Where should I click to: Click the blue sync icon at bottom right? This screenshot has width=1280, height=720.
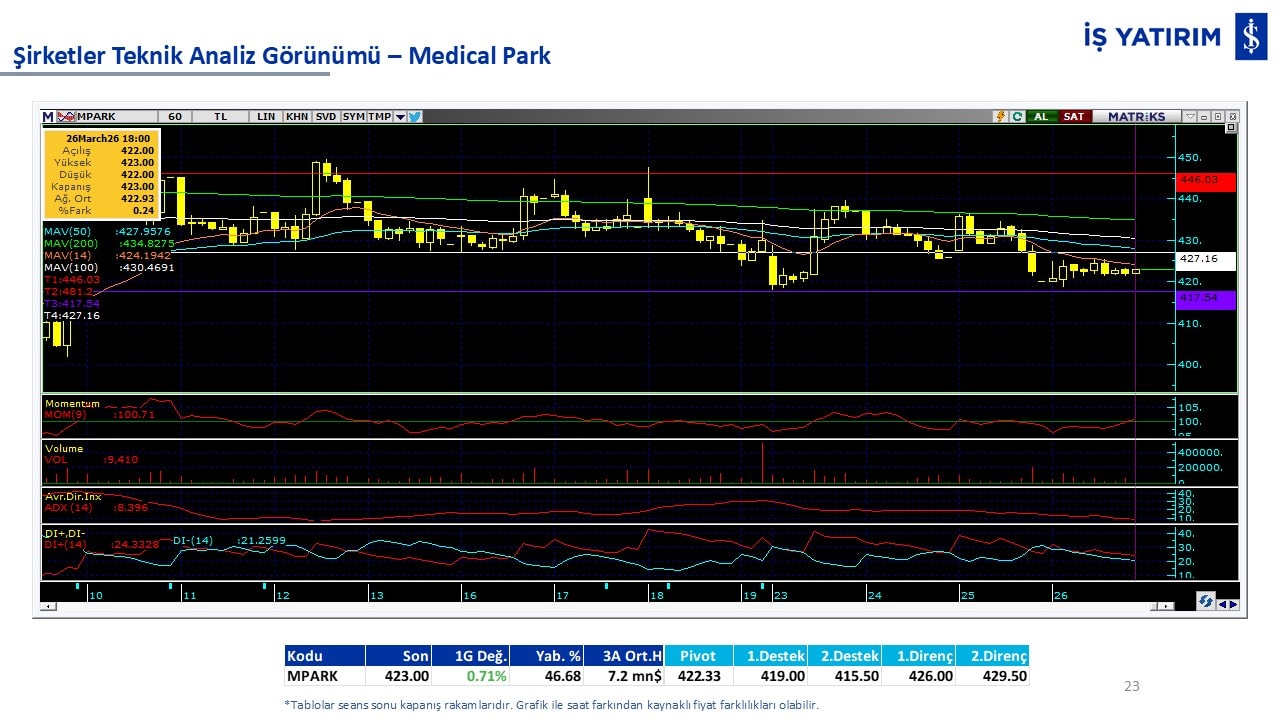click(x=1205, y=601)
